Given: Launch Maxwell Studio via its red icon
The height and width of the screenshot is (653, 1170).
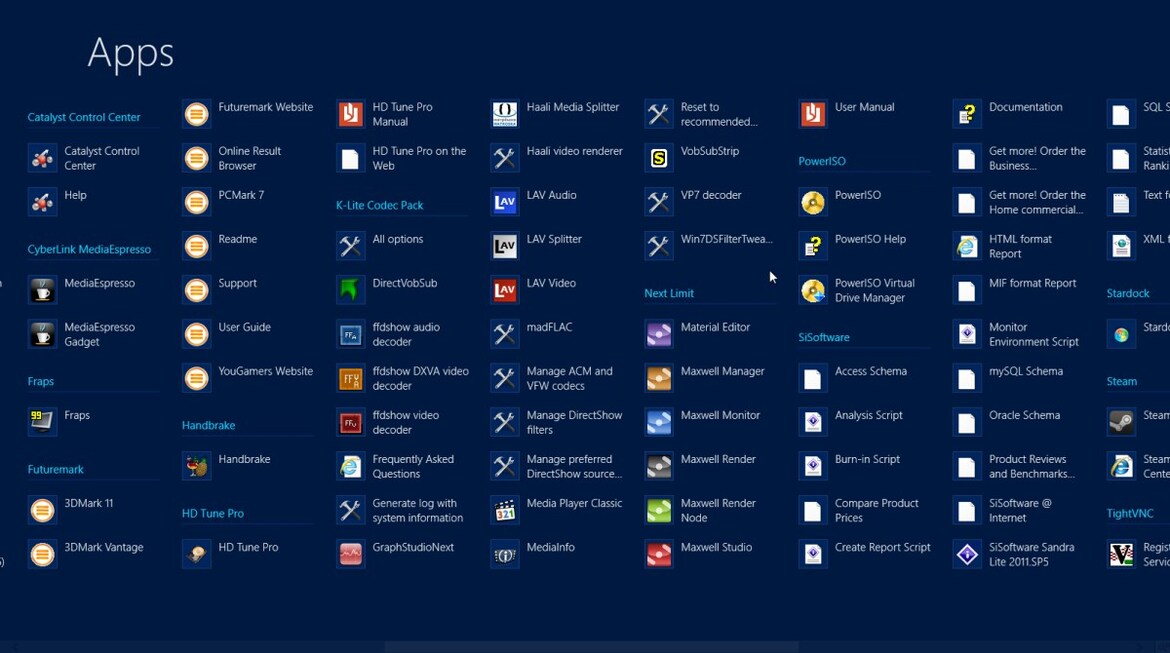Looking at the screenshot, I should [x=659, y=554].
